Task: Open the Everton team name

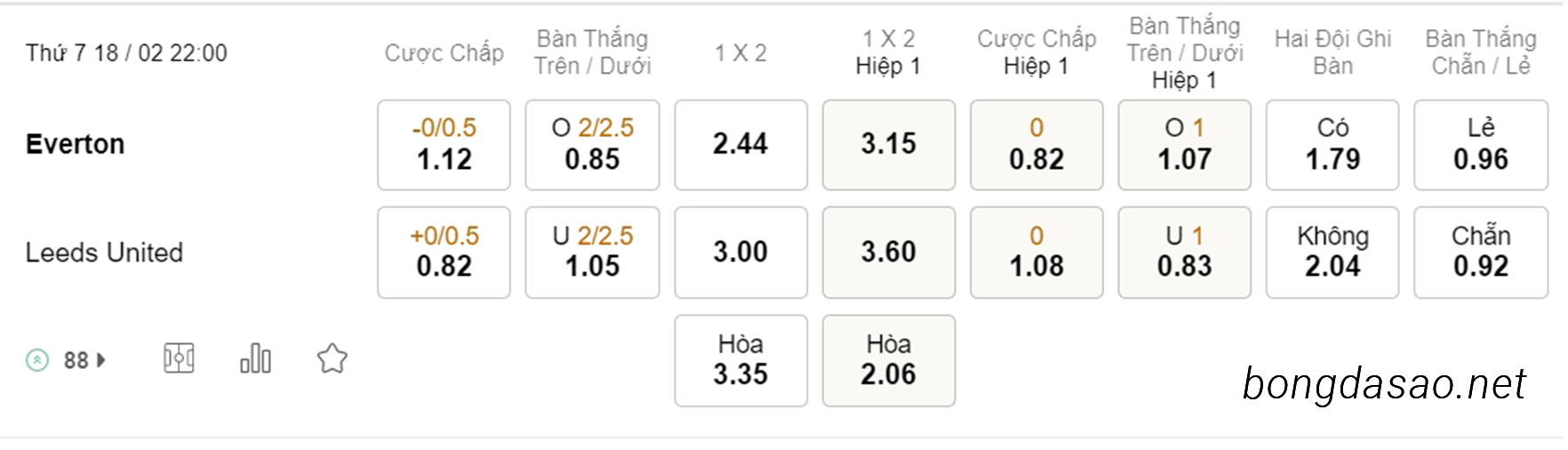Action: [76, 144]
